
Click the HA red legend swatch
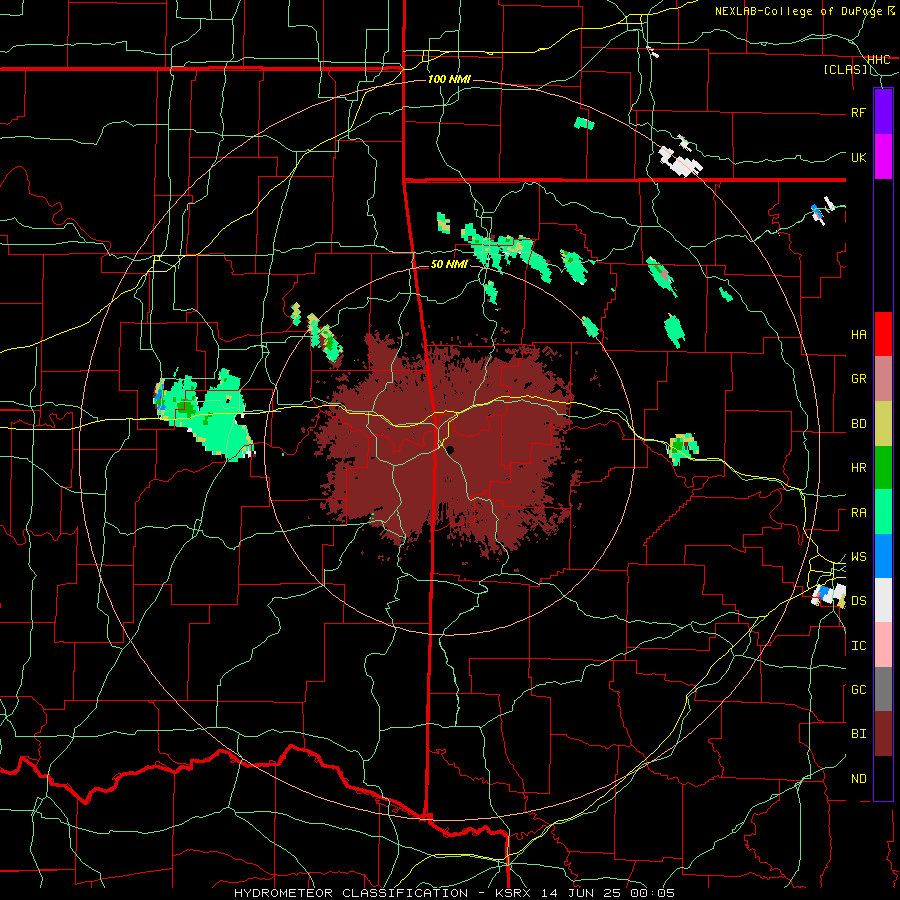pyautogui.click(x=883, y=334)
